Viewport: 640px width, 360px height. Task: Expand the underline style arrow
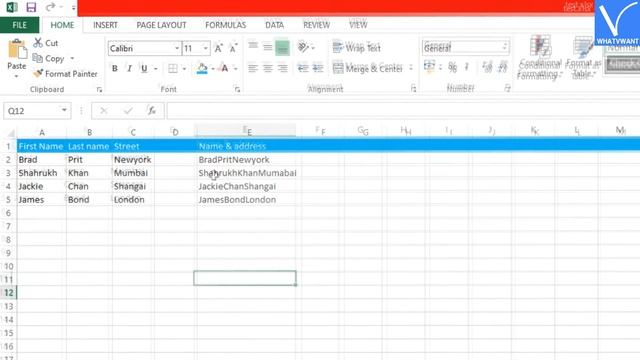156,69
